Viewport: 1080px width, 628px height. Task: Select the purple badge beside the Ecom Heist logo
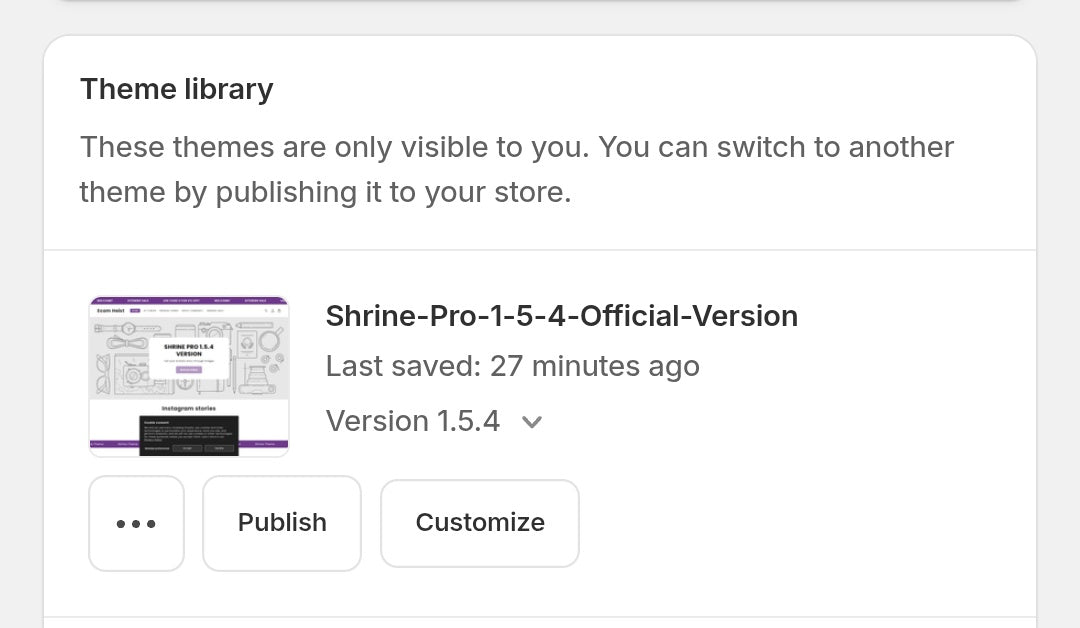tap(136, 310)
